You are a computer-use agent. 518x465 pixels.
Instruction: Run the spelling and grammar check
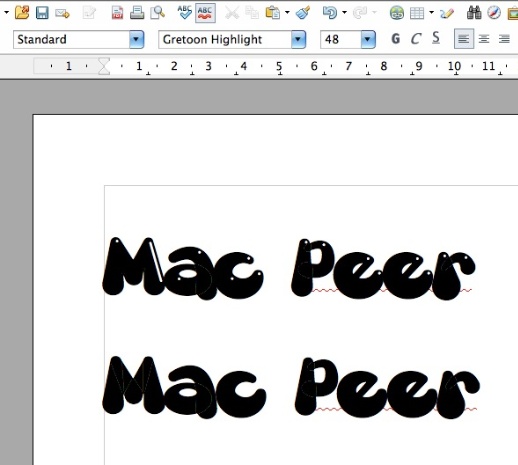pos(184,13)
